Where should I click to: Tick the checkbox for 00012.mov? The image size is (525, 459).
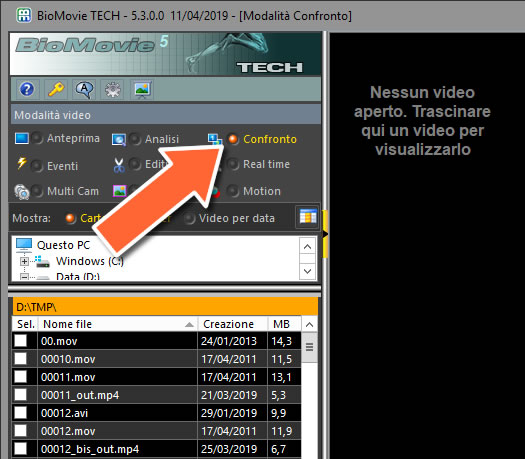click(21, 431)
